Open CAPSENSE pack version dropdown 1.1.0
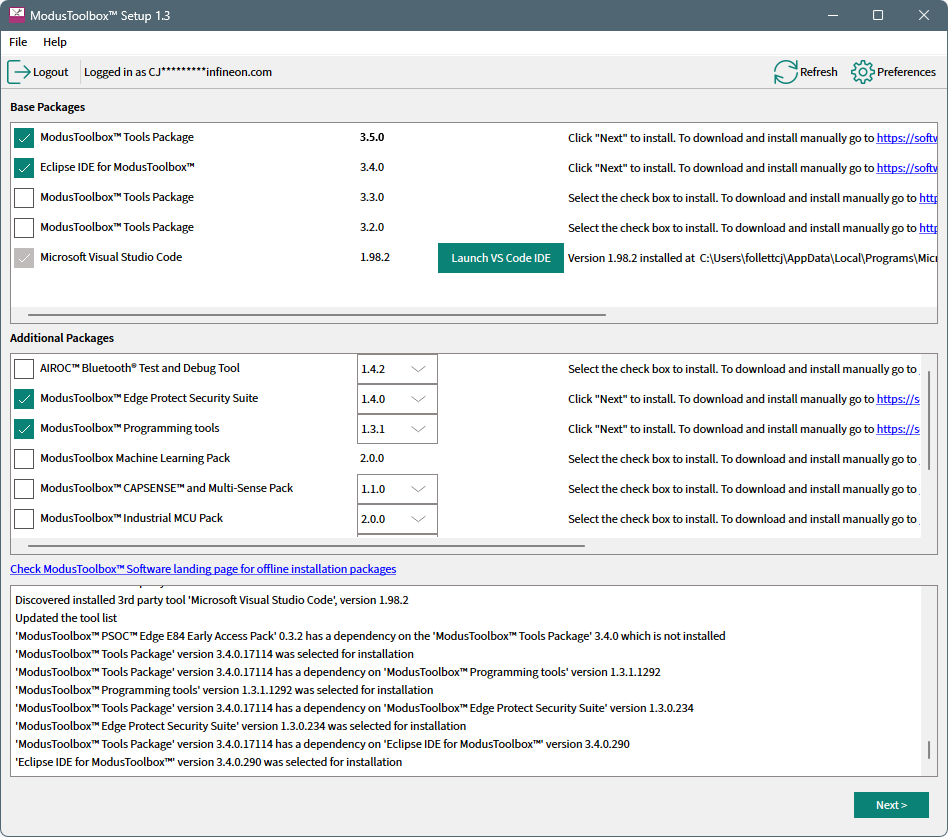The image size is (948, 837). [x=397, y=489]
